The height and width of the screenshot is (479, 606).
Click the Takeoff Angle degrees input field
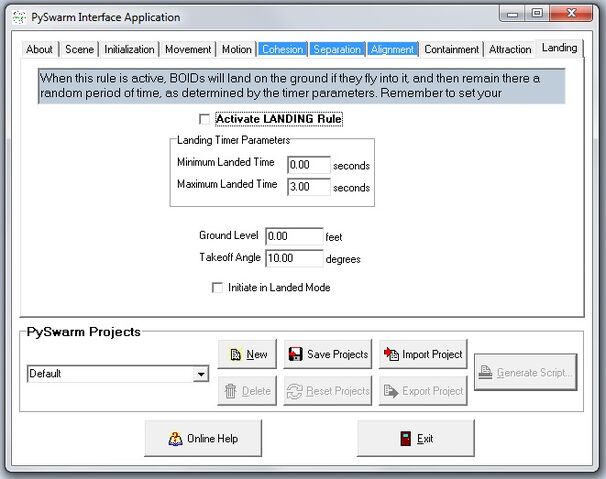click(294, 258)
